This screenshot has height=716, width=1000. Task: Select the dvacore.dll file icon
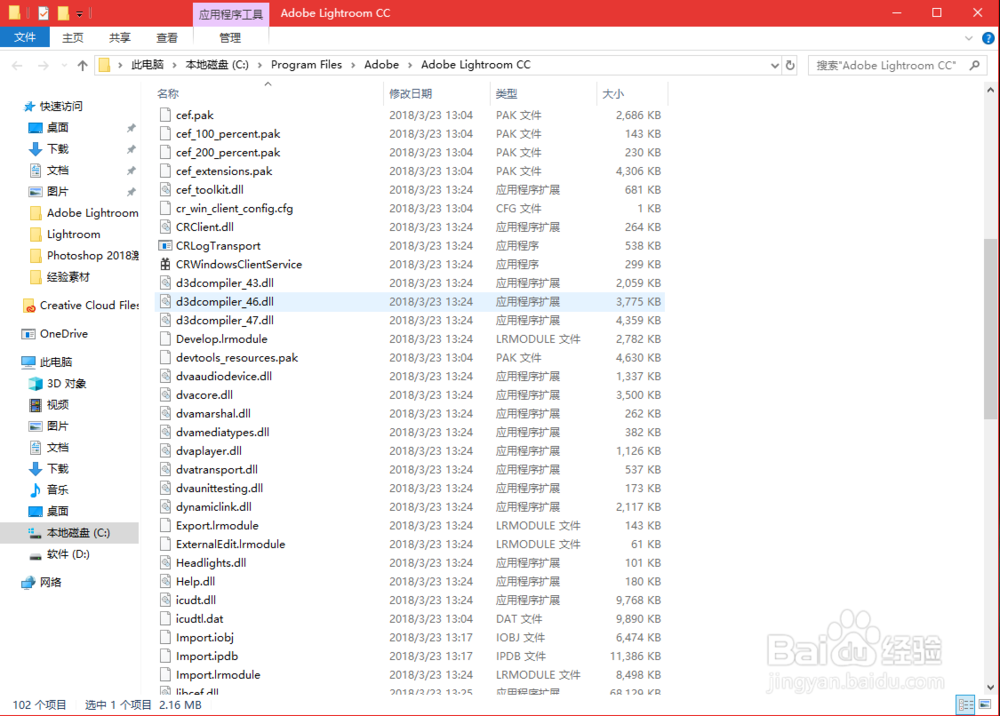coord(165,395)
